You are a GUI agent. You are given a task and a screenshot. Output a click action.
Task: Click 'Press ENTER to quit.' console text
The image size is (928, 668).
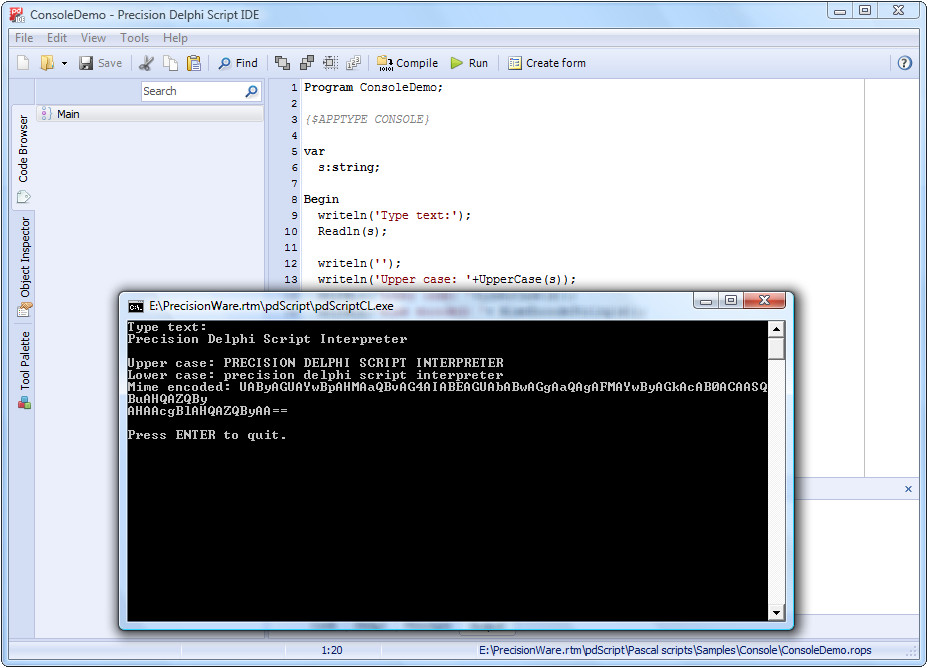pos(207,435)
